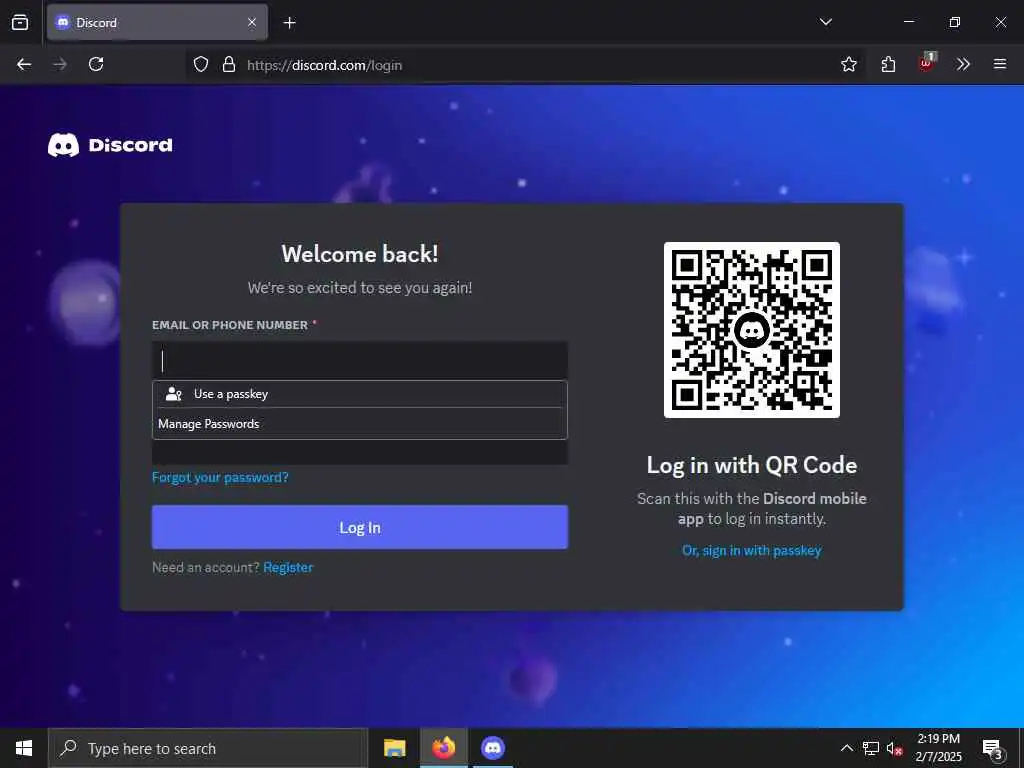Follow the Register link

[x=288, y=568]
